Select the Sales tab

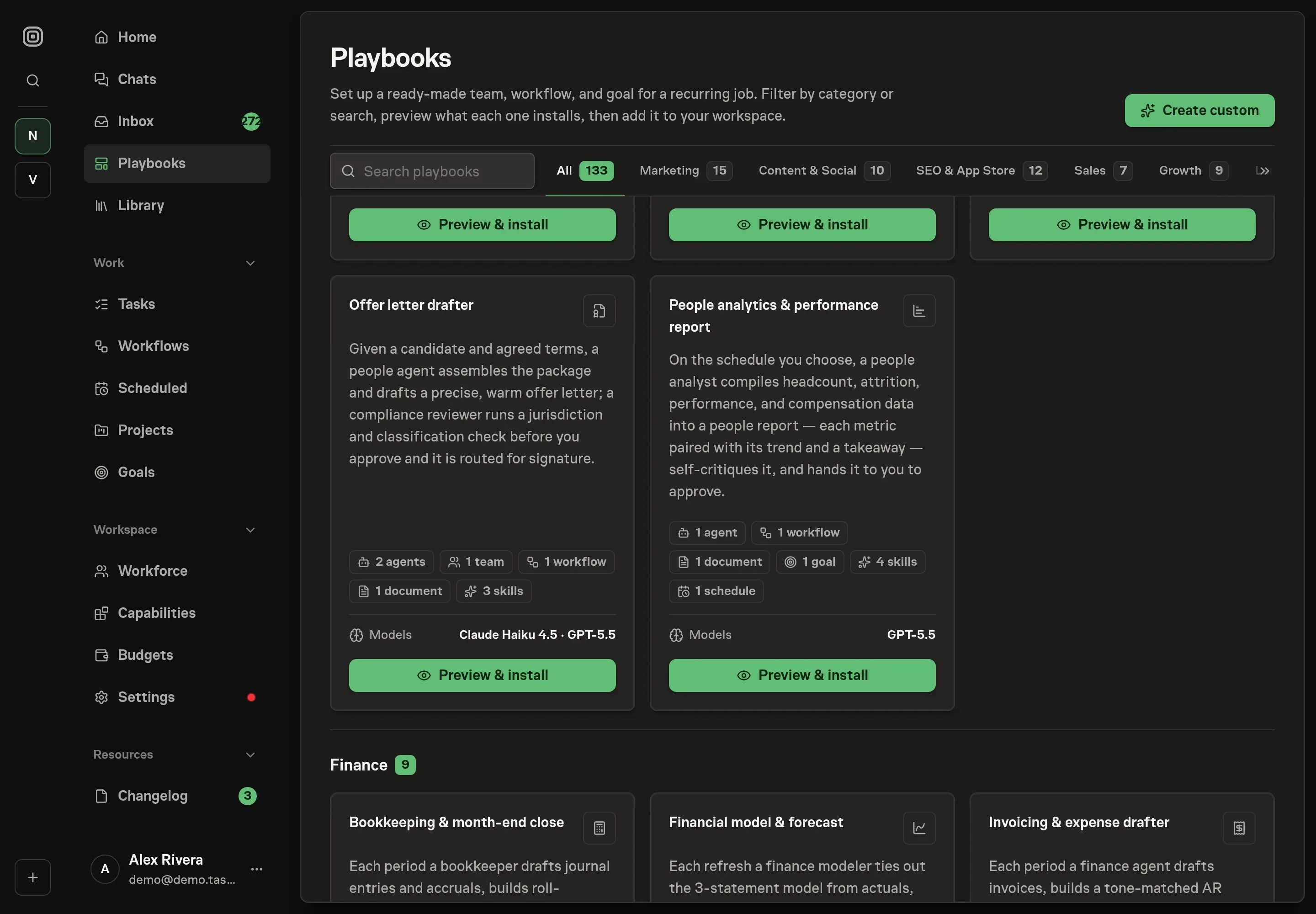1103,170
